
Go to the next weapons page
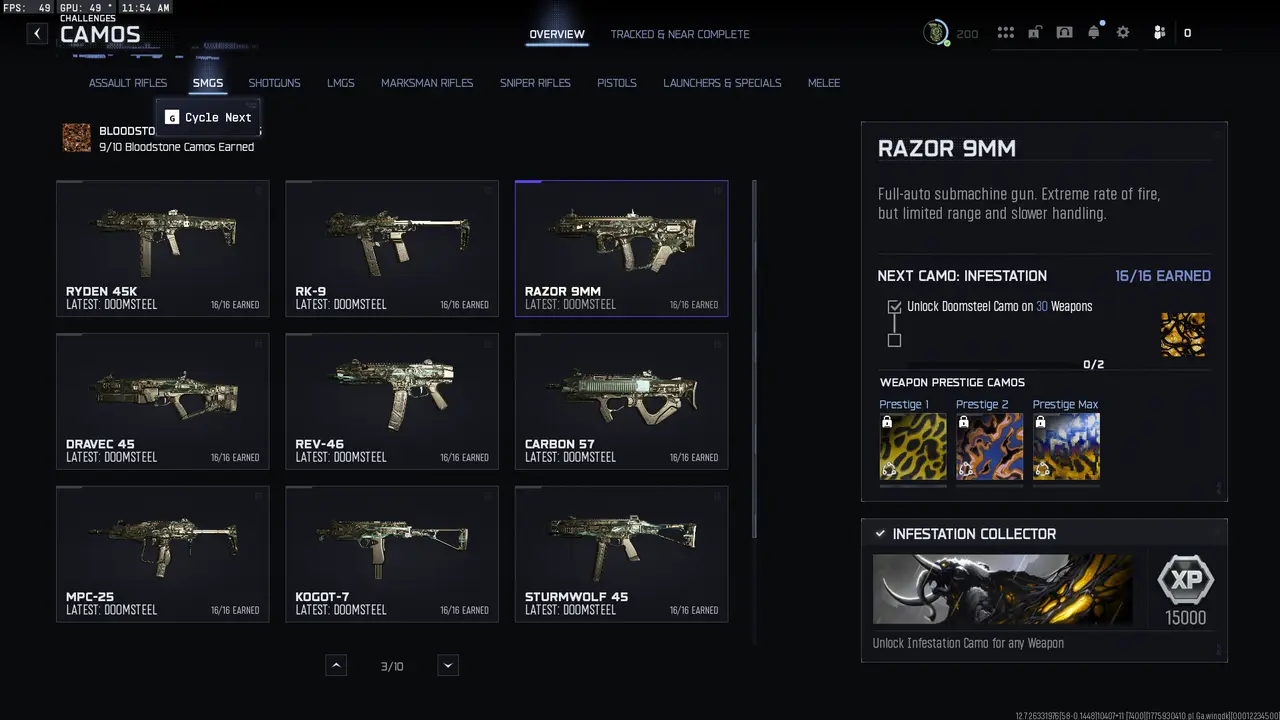click(448, 666)
